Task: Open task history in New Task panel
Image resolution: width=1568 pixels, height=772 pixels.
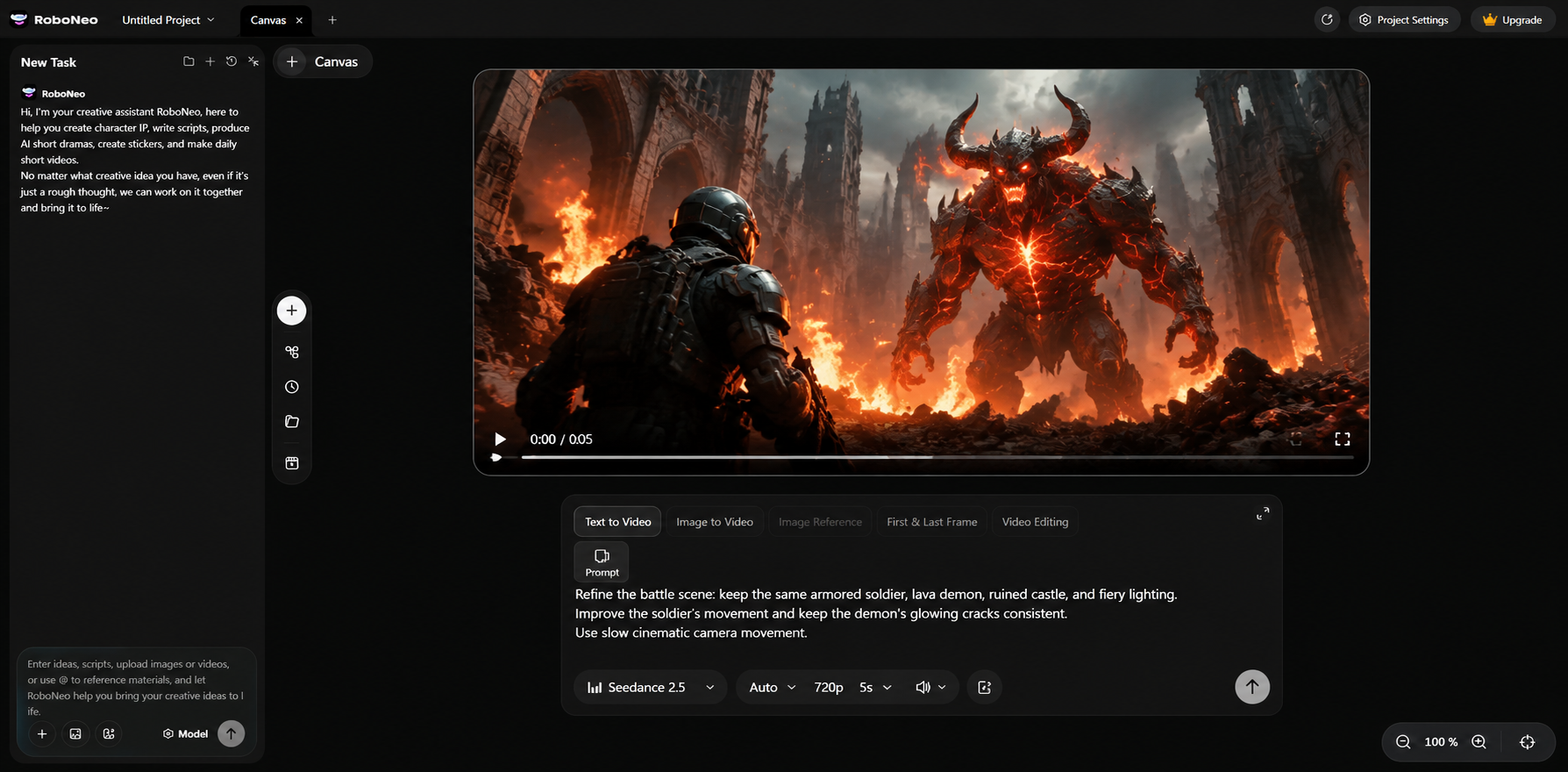Action: (x=232, y=61)
